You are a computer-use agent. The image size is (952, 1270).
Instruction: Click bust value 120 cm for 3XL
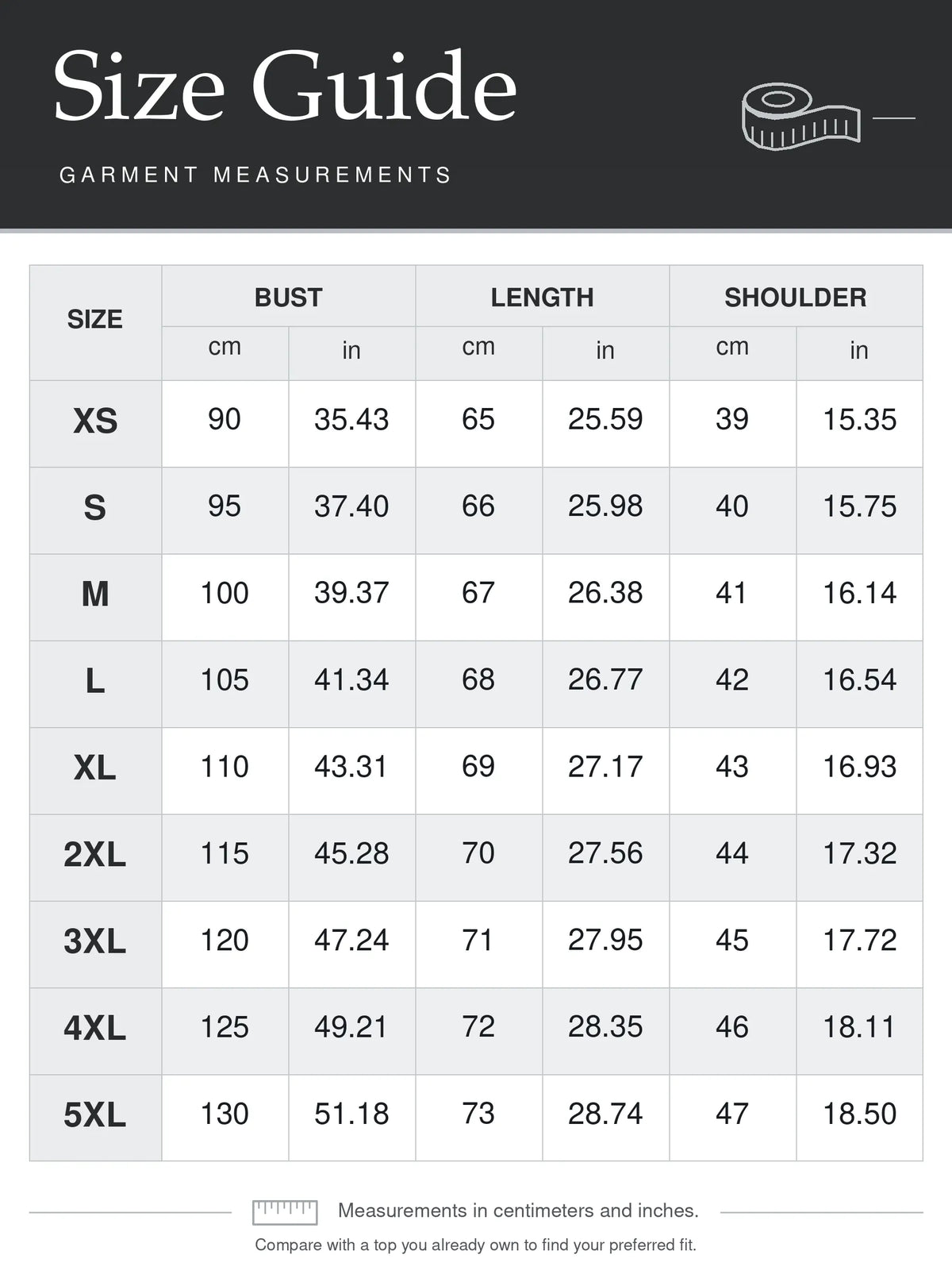[x=225, y=941]
